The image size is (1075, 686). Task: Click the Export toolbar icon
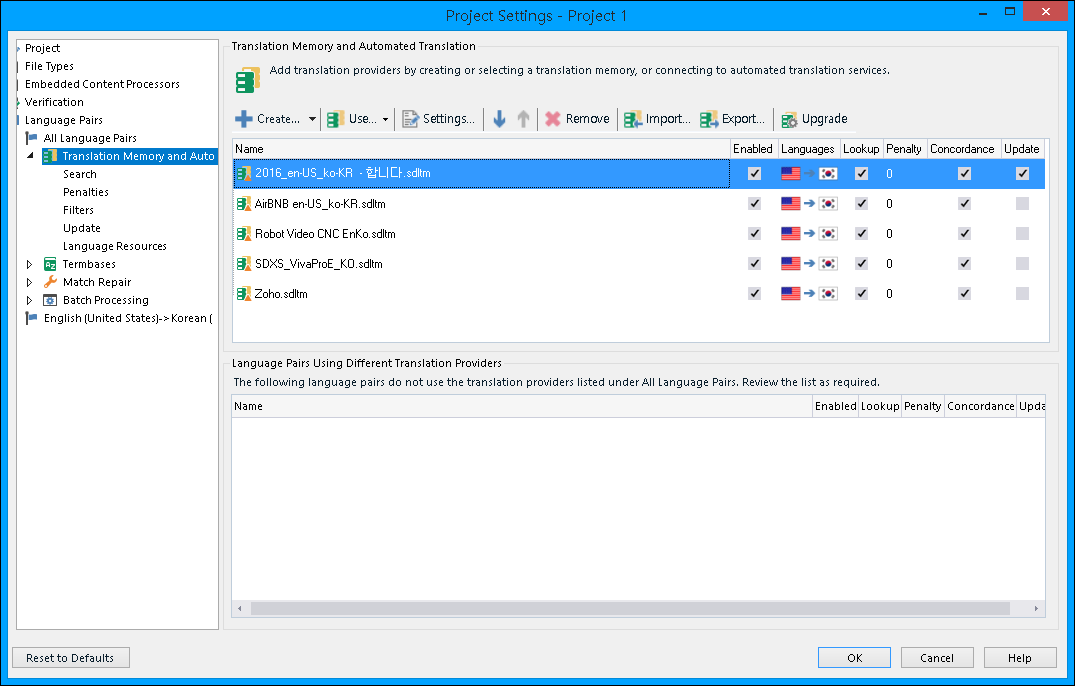(709, 119)
